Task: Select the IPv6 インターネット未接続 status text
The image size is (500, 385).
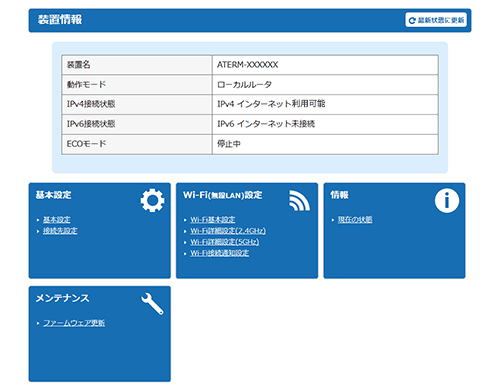Action: pos(266,124)
